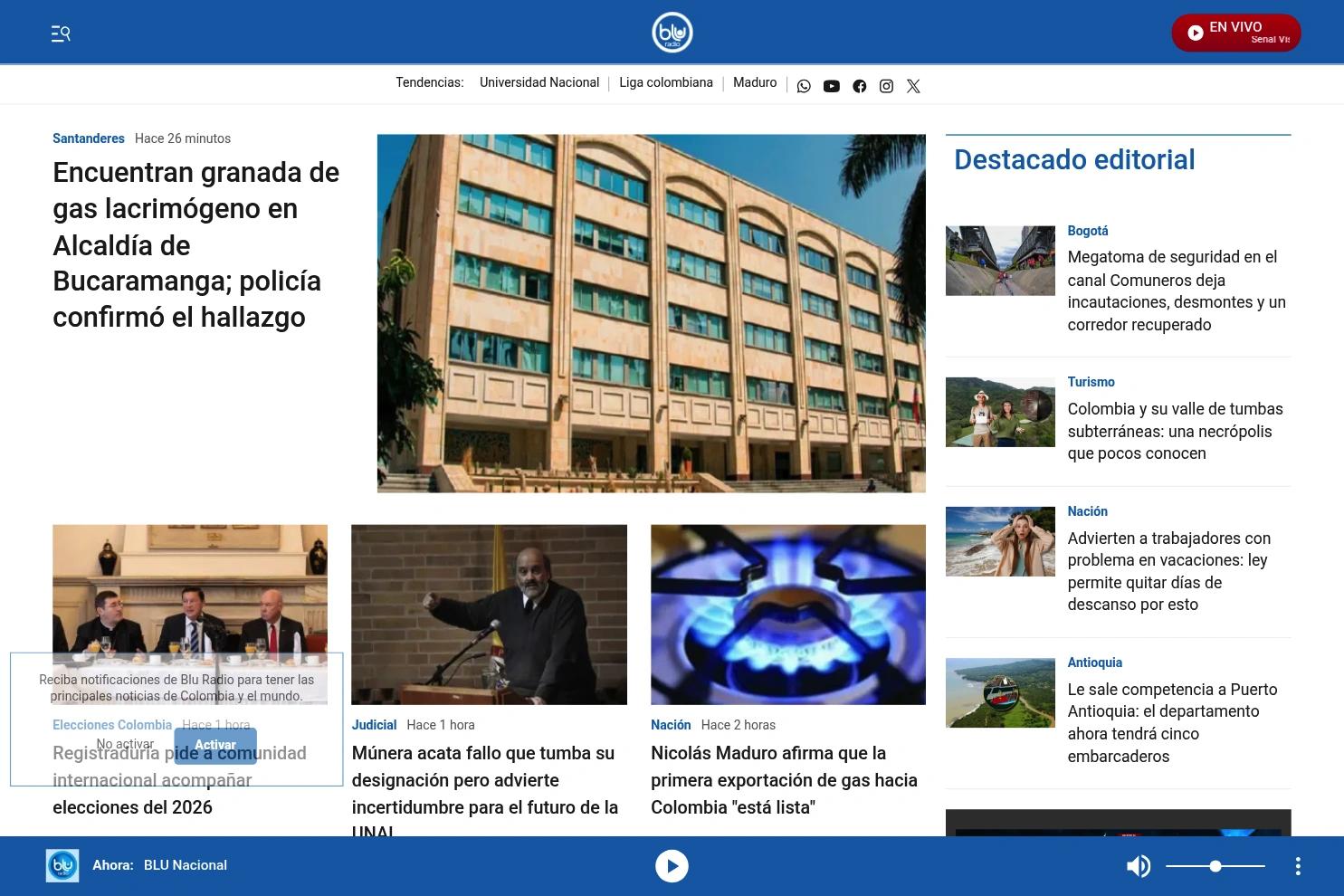Viewport: 1344px width, 896px height.
Task: Open the beach vacation worker thumbnail
Action: (x=1000, y=541)
